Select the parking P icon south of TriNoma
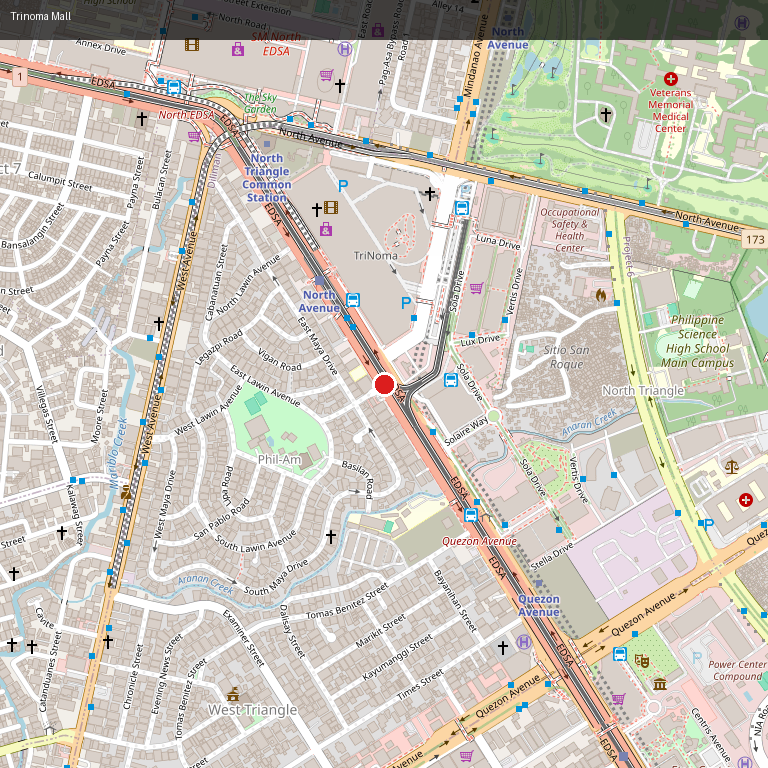This screenshot has height=768, width=768. (406, 303)
